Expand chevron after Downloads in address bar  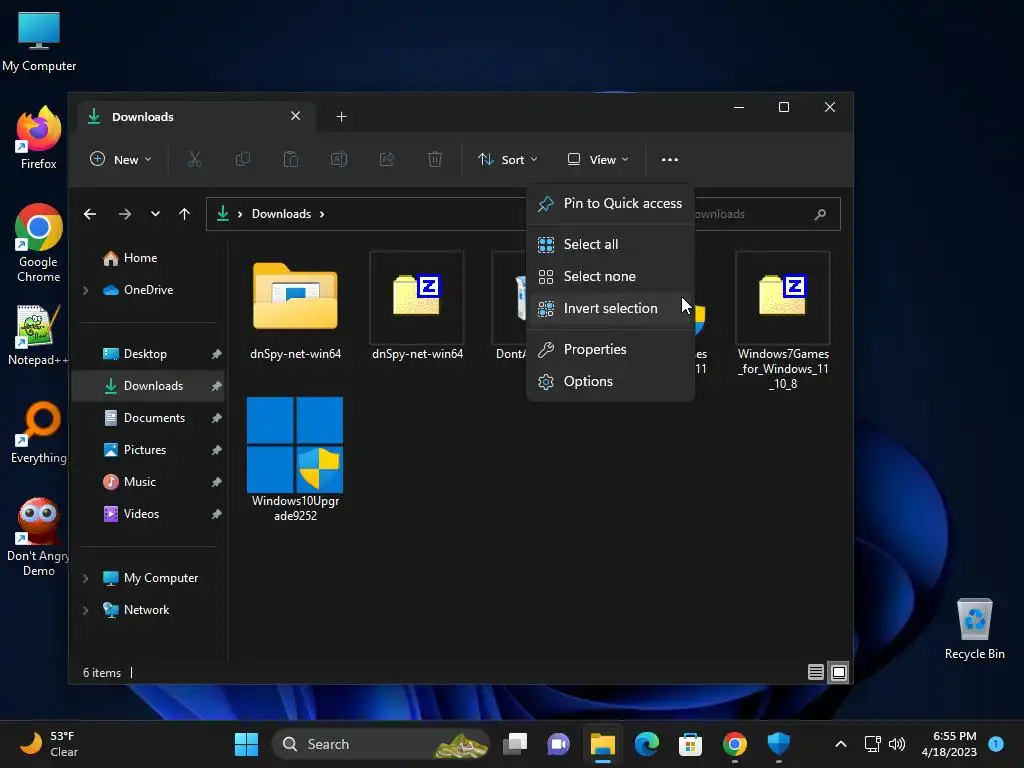322,214
